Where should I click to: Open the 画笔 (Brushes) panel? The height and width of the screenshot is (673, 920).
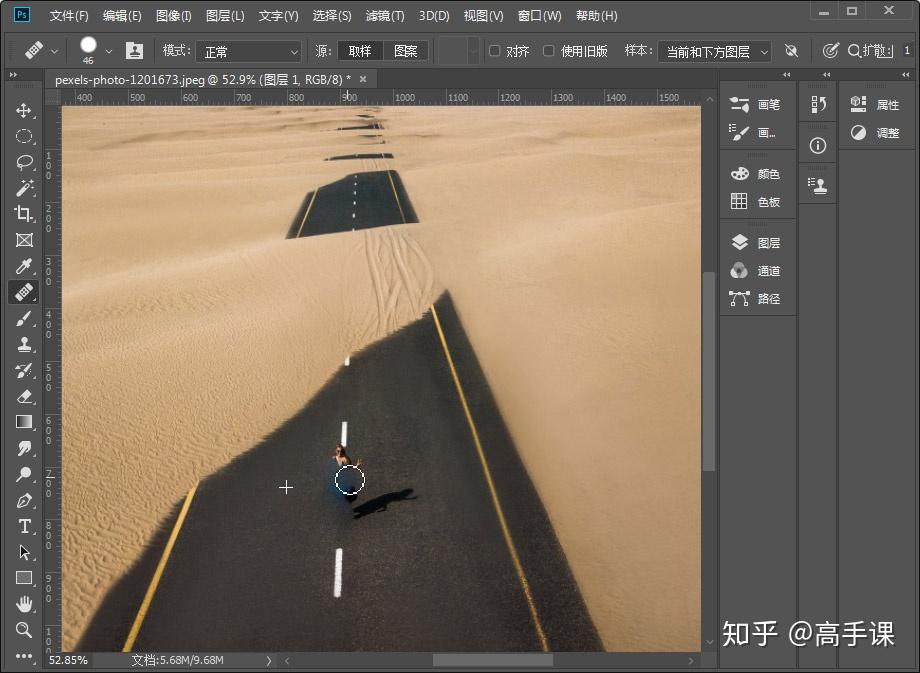click(x=756, y=104)
